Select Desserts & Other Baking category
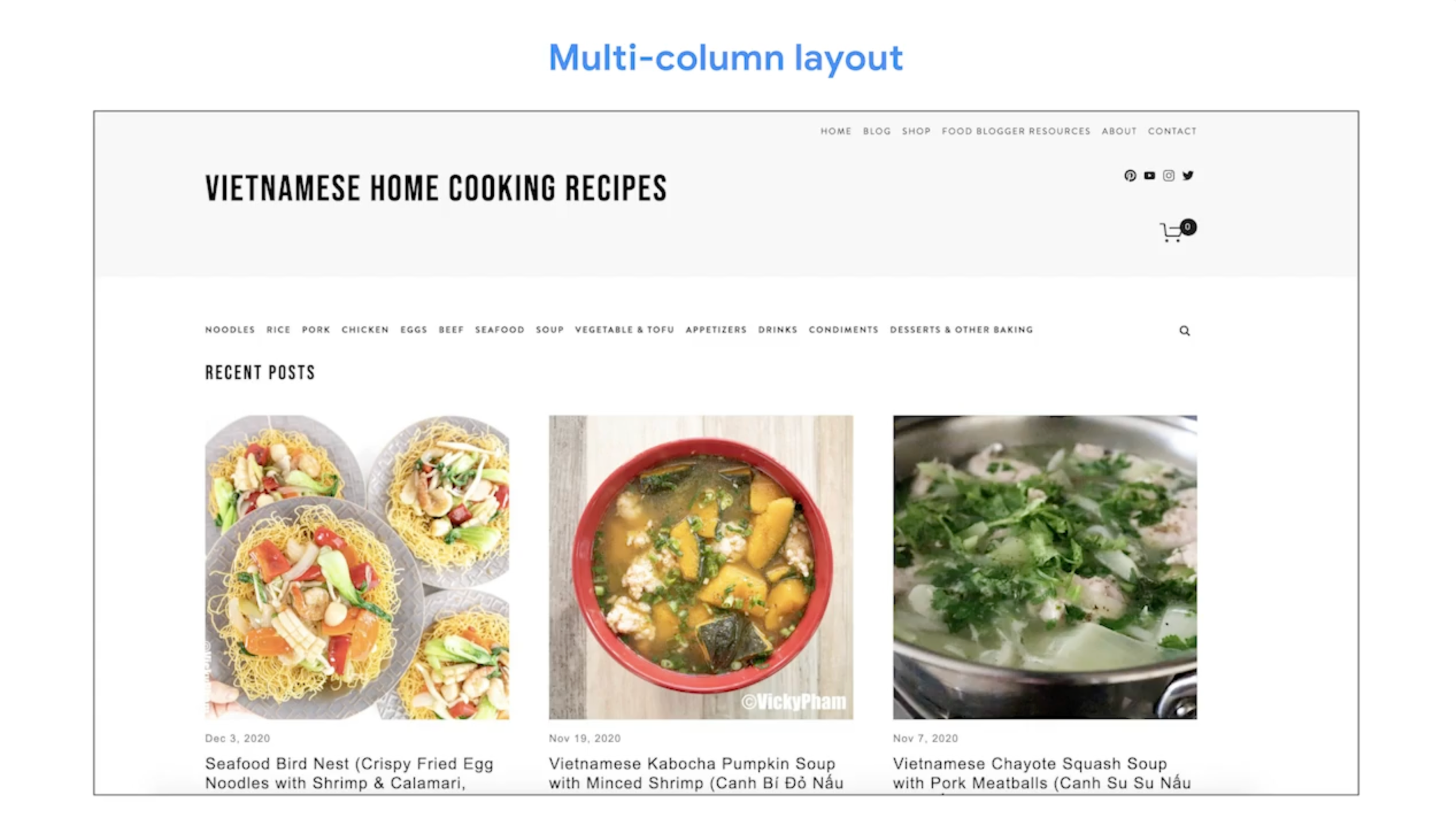This screenshot has height=818, width=1456. coord(961,330)
